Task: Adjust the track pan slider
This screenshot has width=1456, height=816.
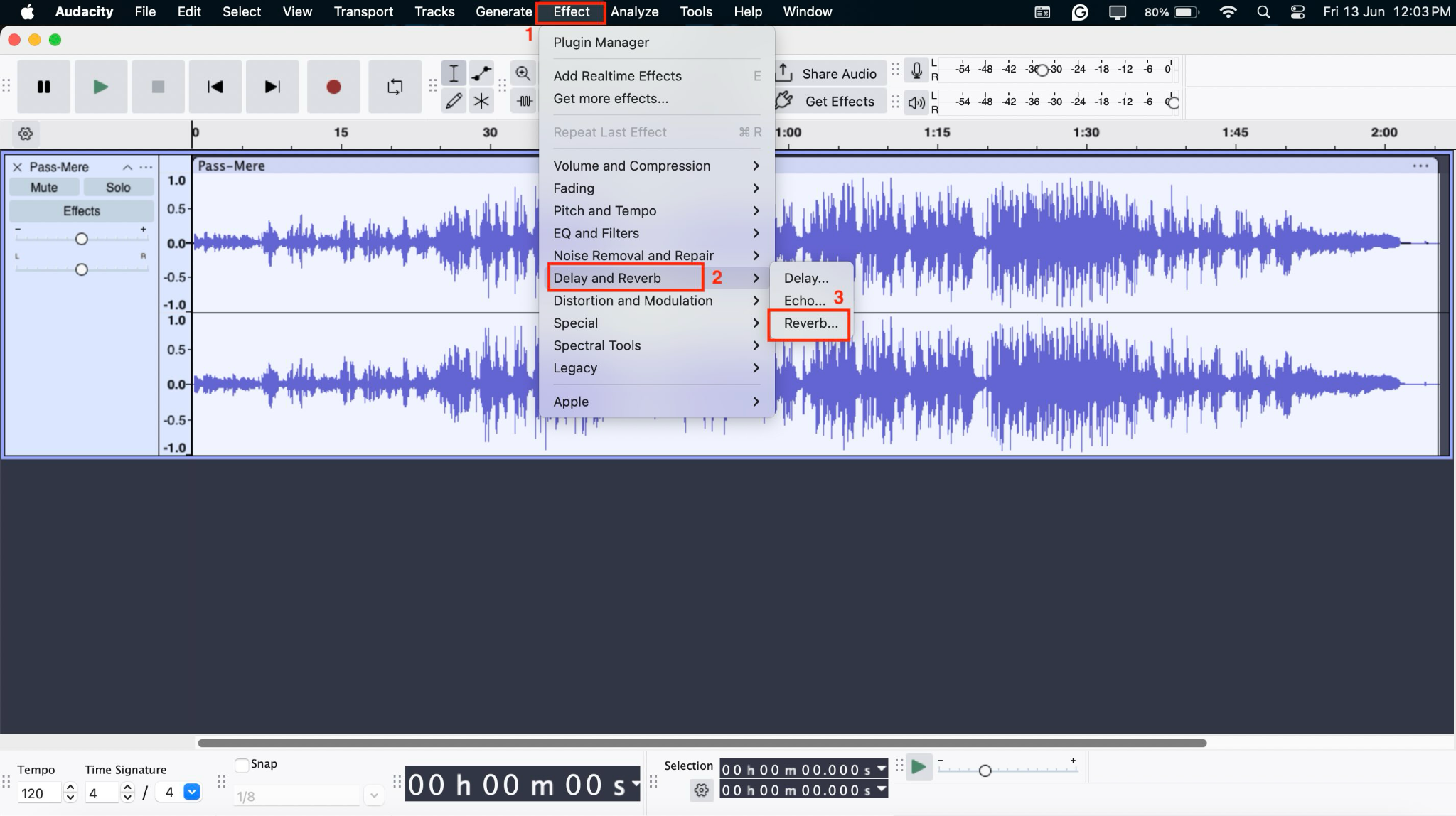Action: tap(82, 269)
